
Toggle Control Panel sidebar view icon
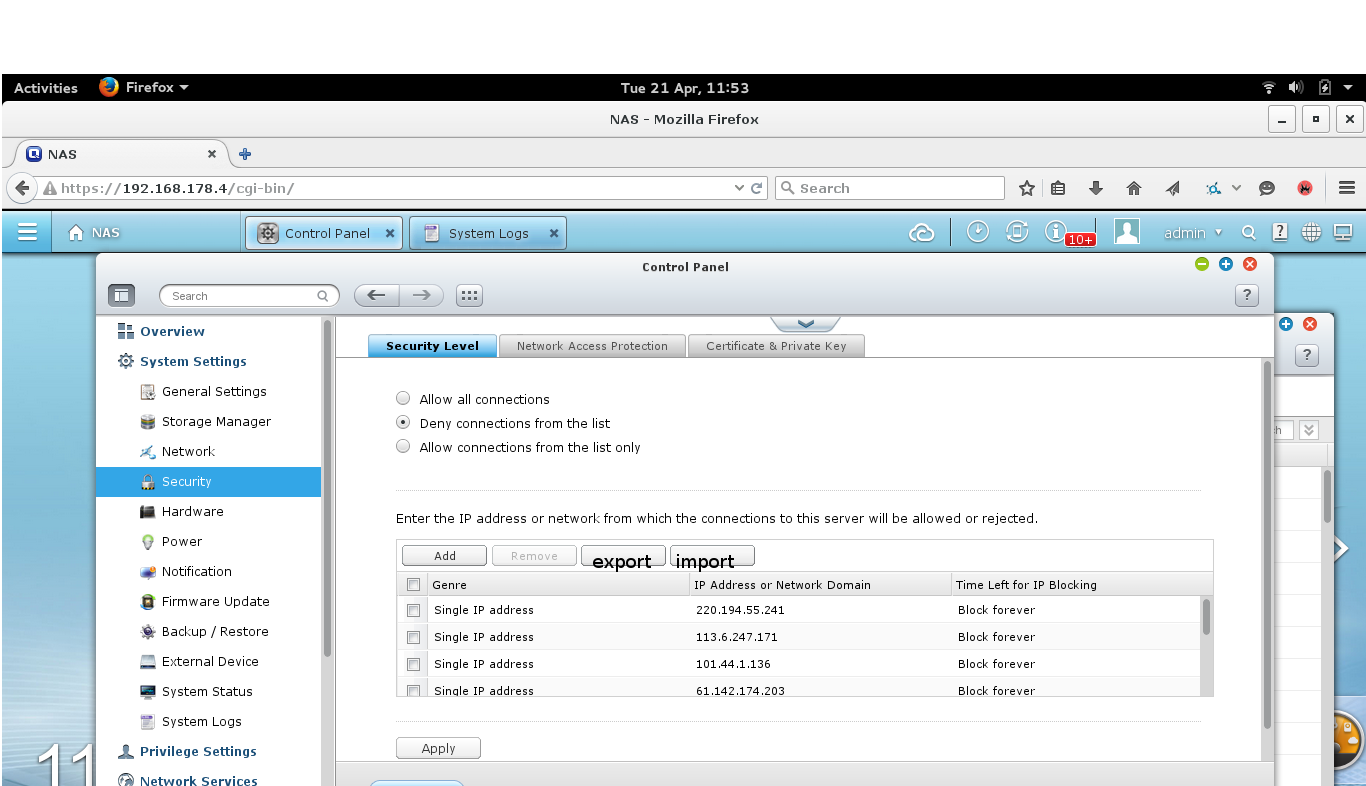coord(122,295)
